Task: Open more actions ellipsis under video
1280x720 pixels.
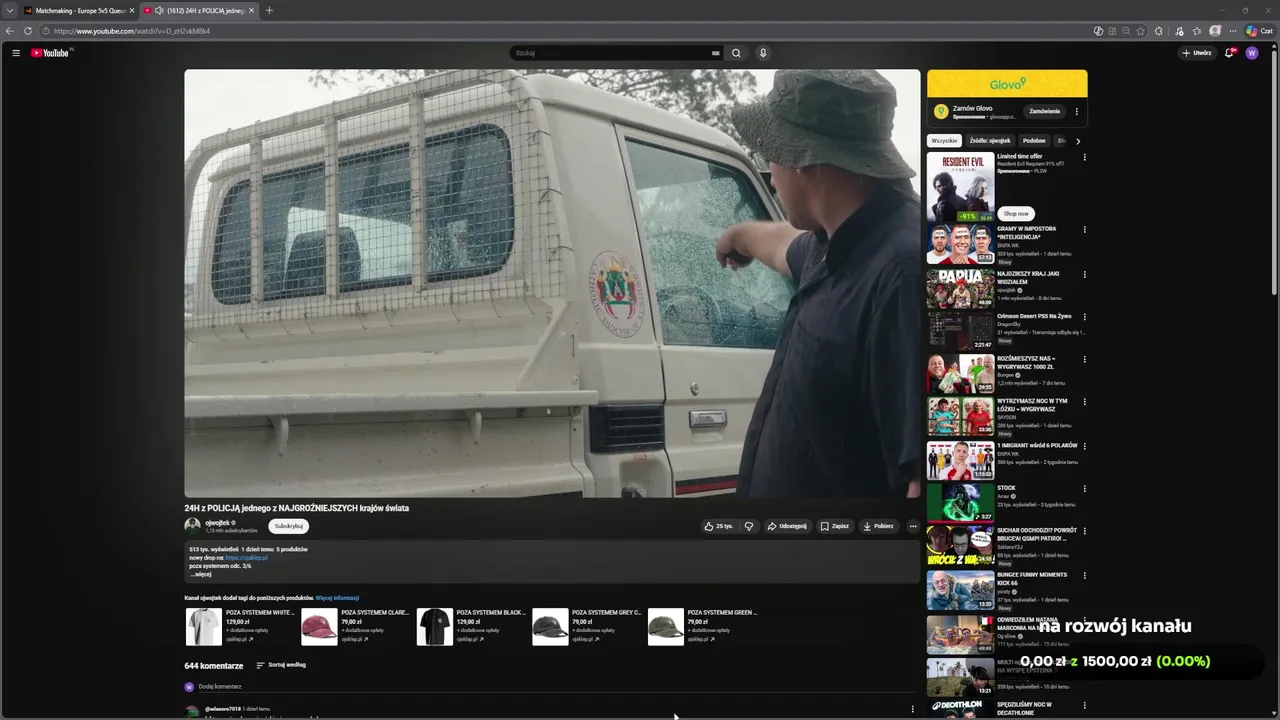Action: [x=912, y=526]
